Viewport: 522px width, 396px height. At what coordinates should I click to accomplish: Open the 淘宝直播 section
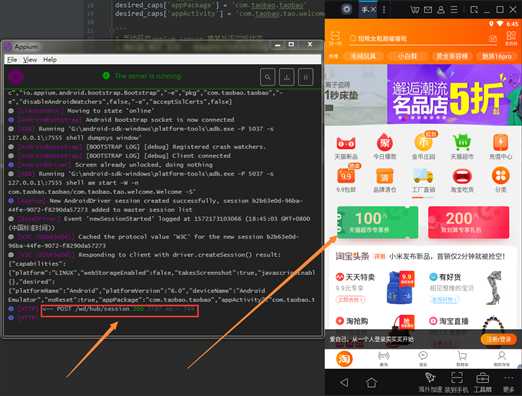(449, 321)
